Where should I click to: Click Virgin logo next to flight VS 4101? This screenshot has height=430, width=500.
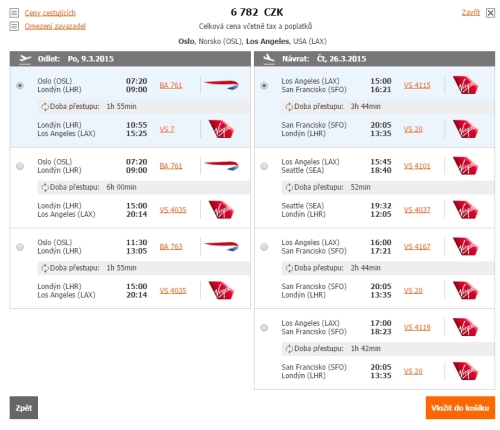point(465,166)
